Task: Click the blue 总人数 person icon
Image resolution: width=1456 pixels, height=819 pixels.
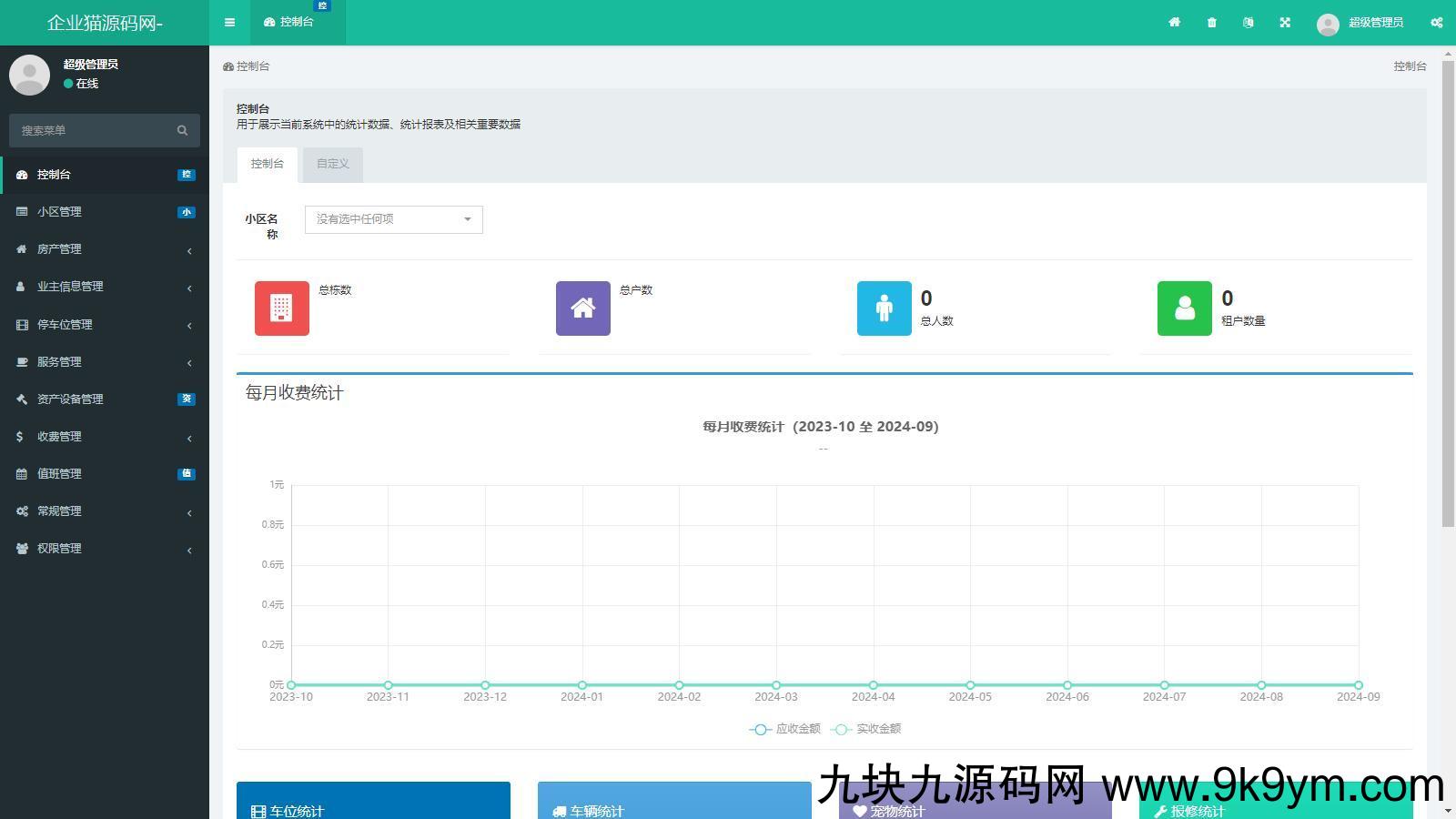Action: pos(884,308)
